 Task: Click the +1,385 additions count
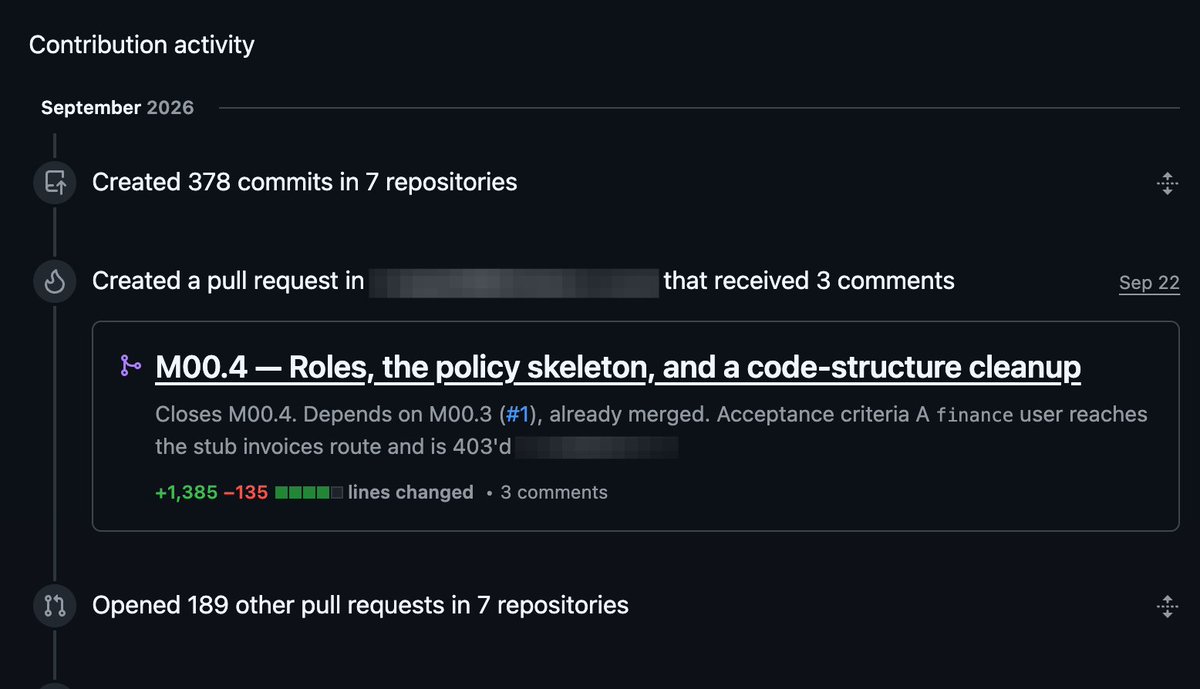[x=186, y=492]
